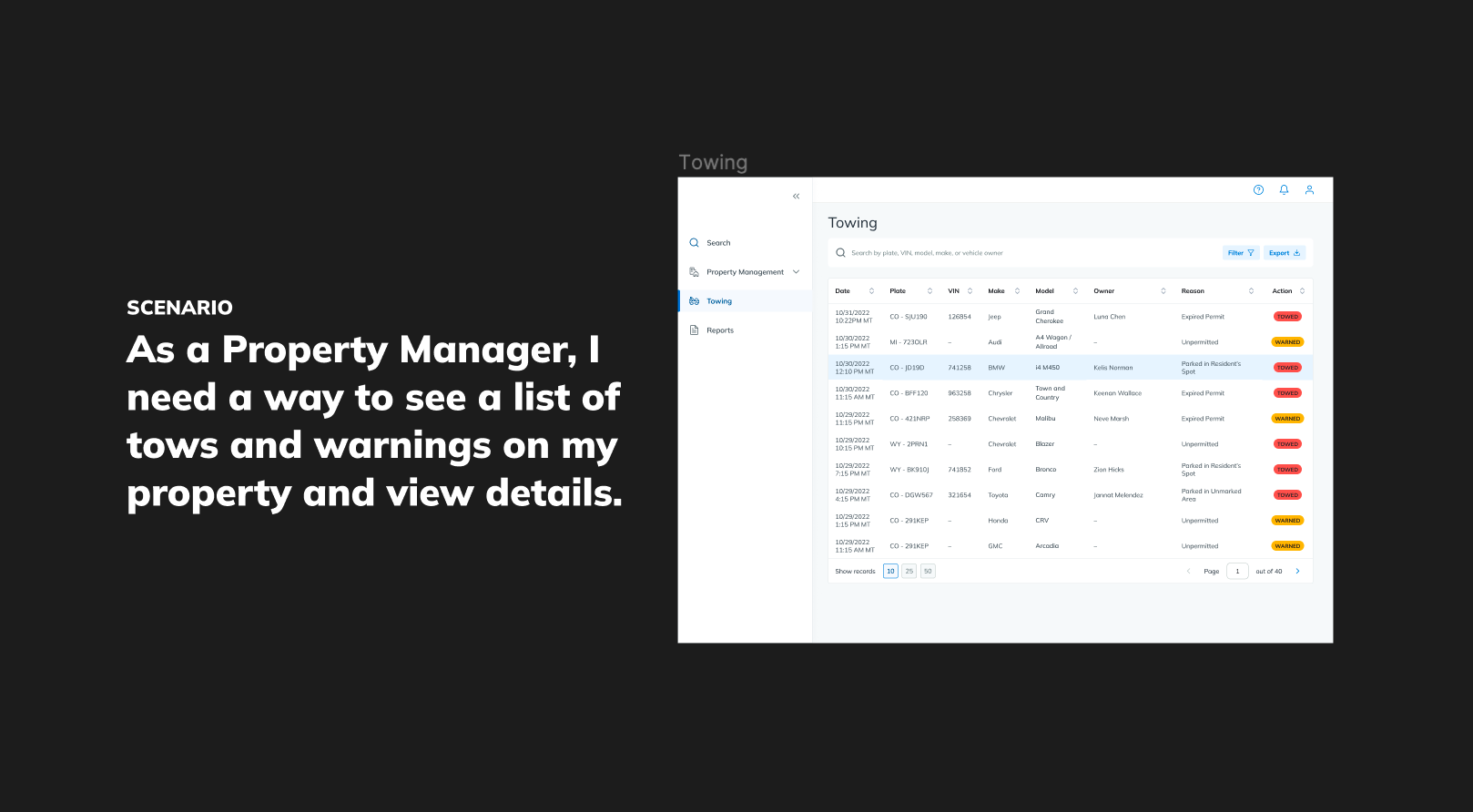Show 50 records per page
Viewport: 1473px width, 812px height.
928,572
